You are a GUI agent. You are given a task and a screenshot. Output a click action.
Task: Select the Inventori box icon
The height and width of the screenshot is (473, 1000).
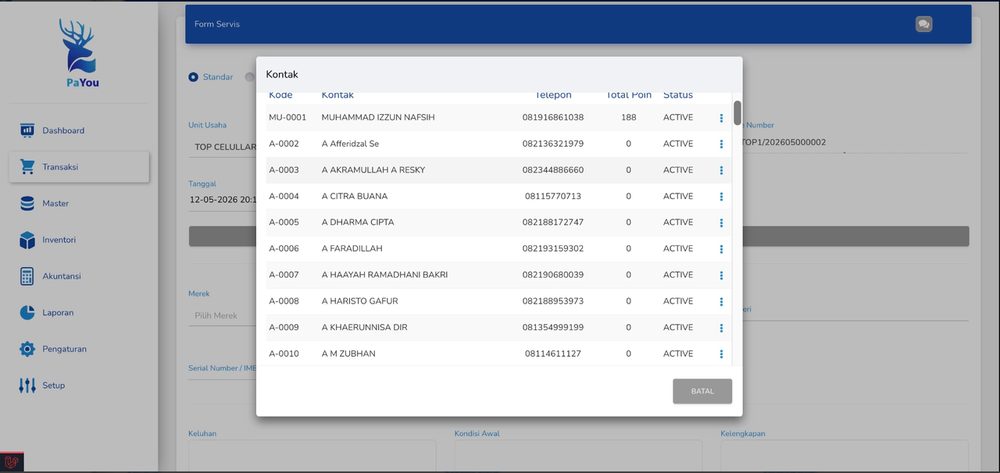pyautogui.click(x=27, y=240)
